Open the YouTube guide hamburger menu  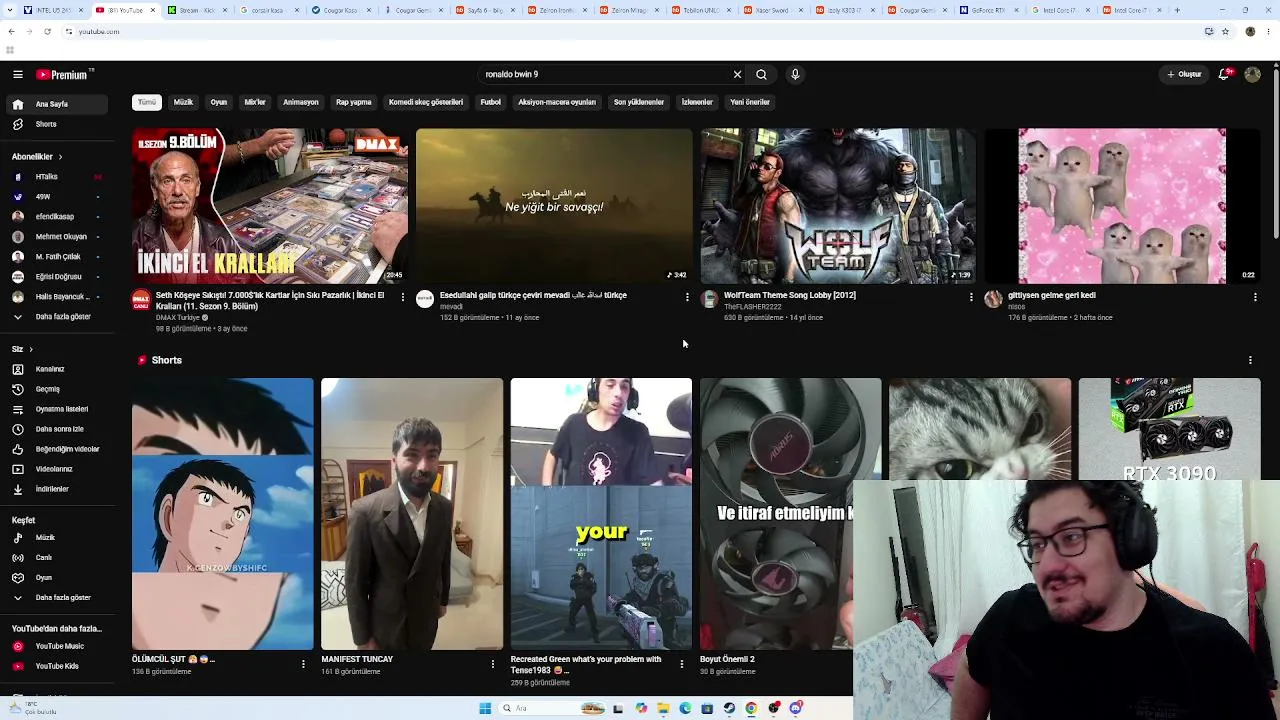(x=18, y=74)
